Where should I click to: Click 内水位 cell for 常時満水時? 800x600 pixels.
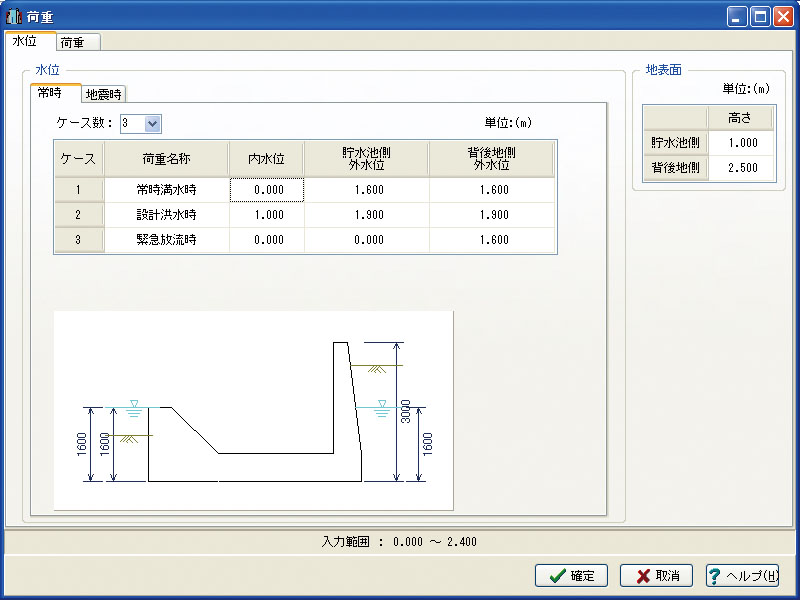point(267,190)
